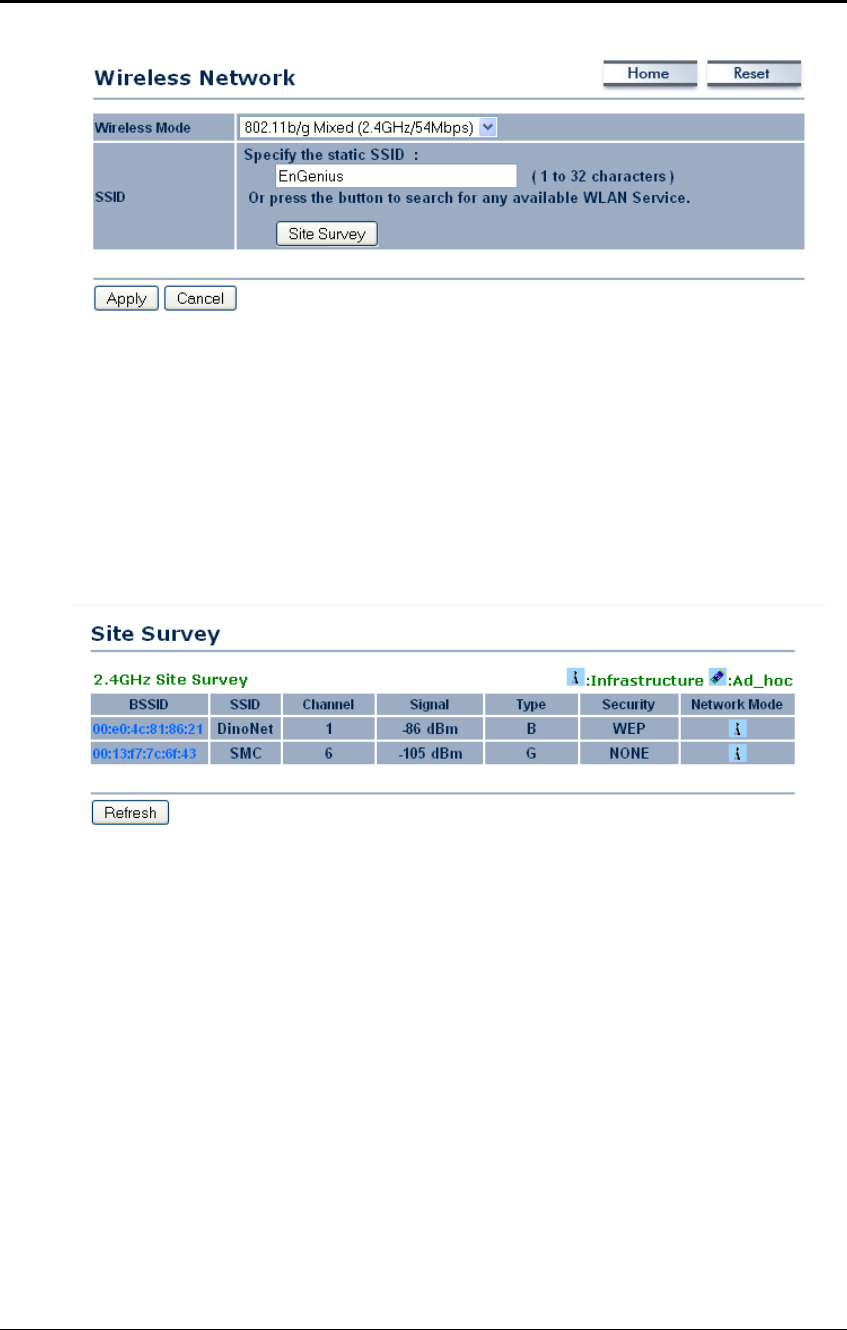Select the DinoNet SSID cell

point(245,729)
